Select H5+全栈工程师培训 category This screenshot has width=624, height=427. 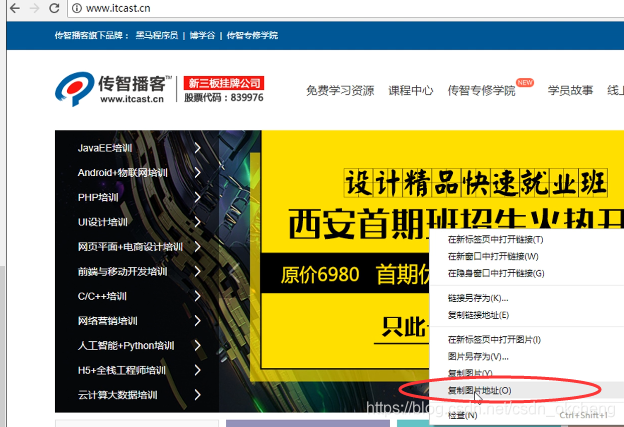click(122, 370)
